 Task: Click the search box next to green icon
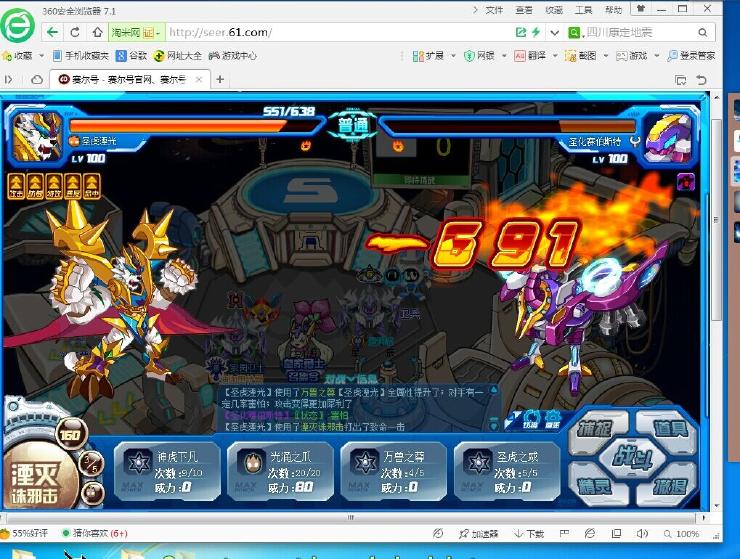[x=638, y=32]
